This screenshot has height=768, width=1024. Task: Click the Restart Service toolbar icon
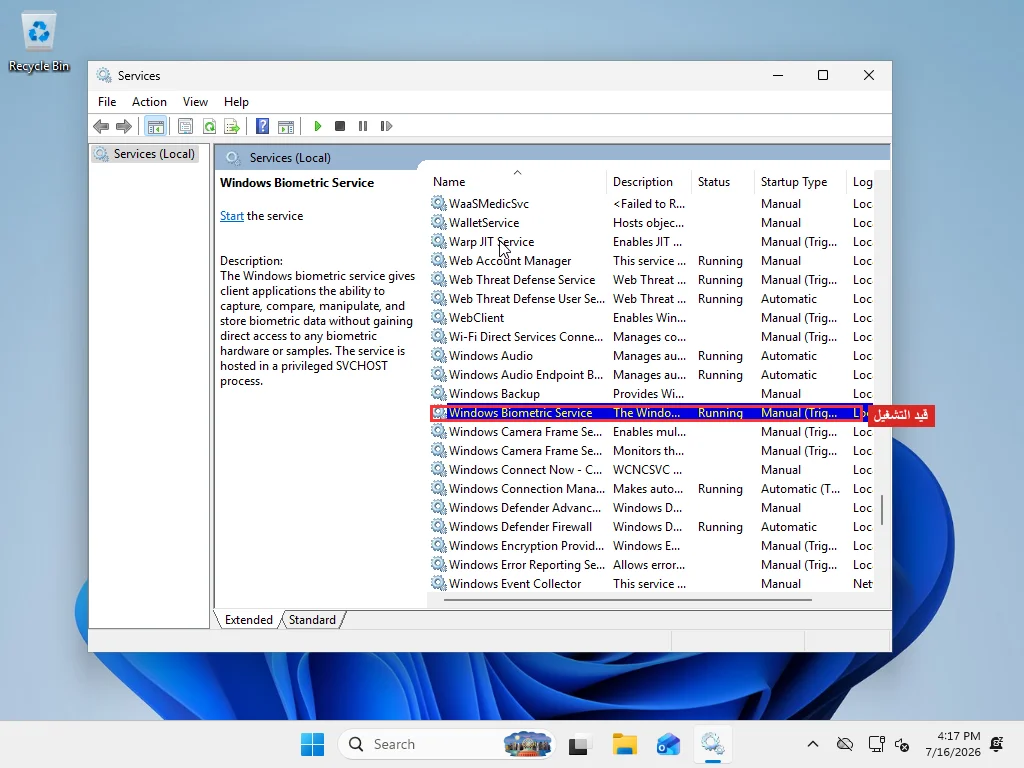386,126
